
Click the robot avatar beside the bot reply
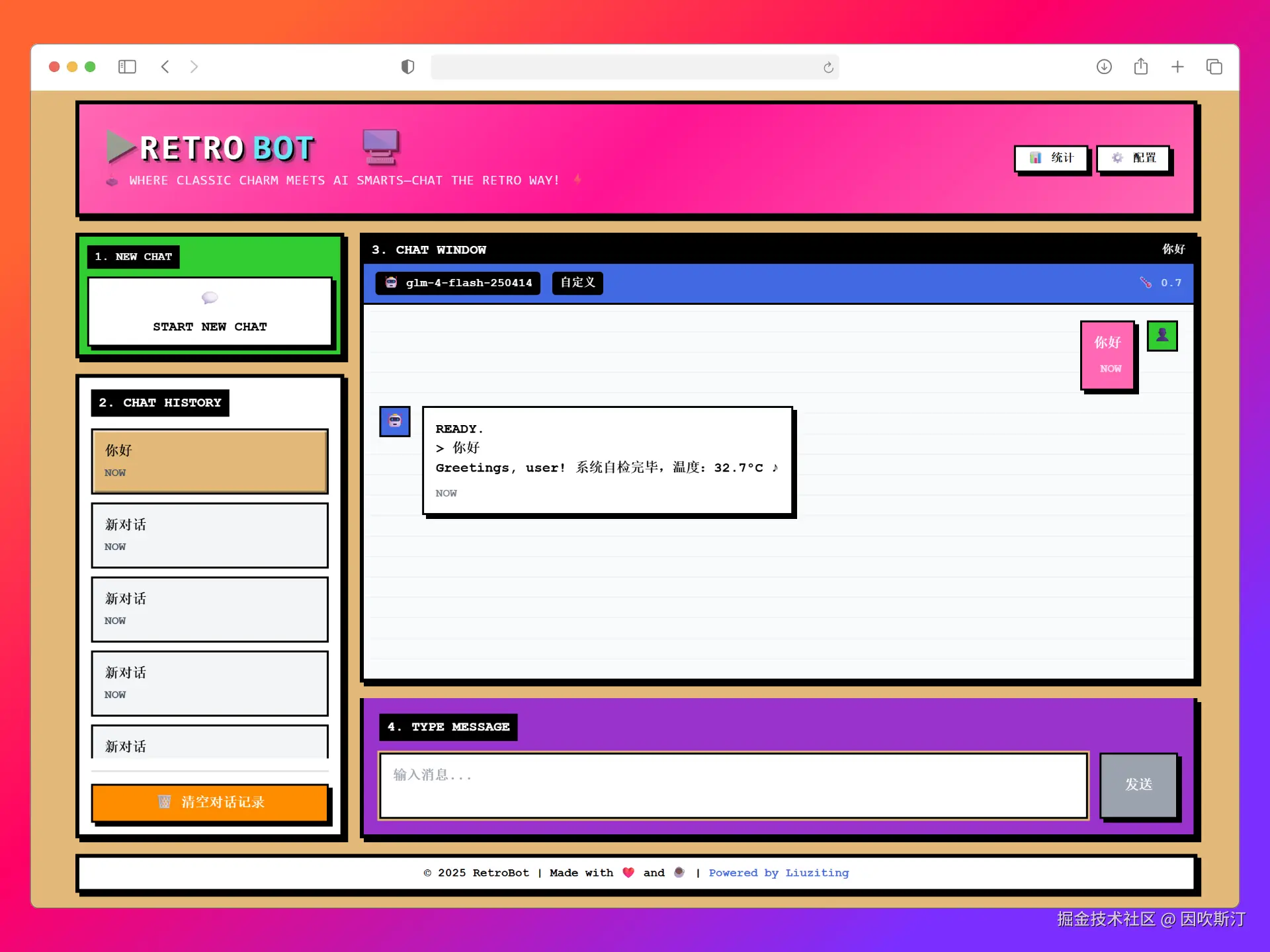[395, 421]
